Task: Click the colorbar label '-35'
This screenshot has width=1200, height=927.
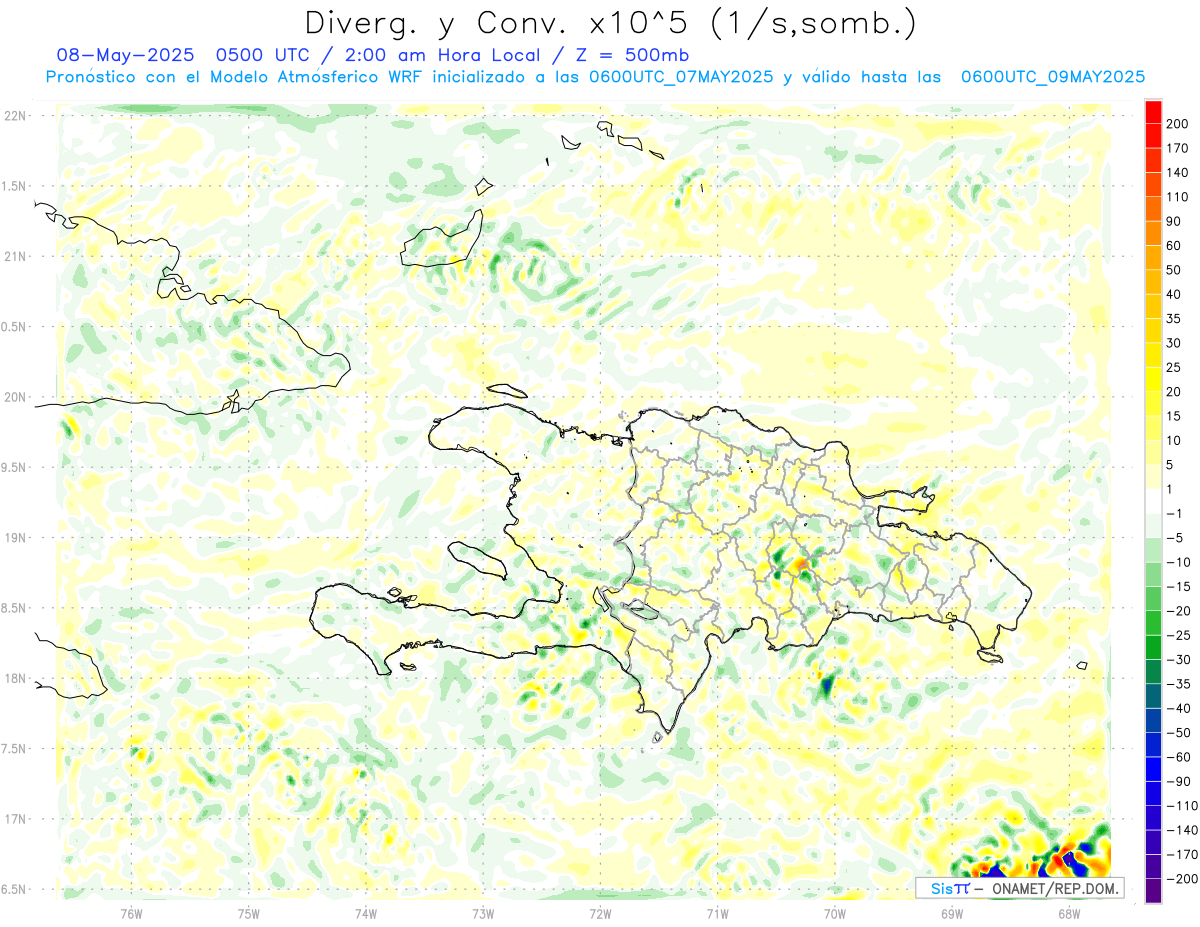Action: tap(1177, 684)
